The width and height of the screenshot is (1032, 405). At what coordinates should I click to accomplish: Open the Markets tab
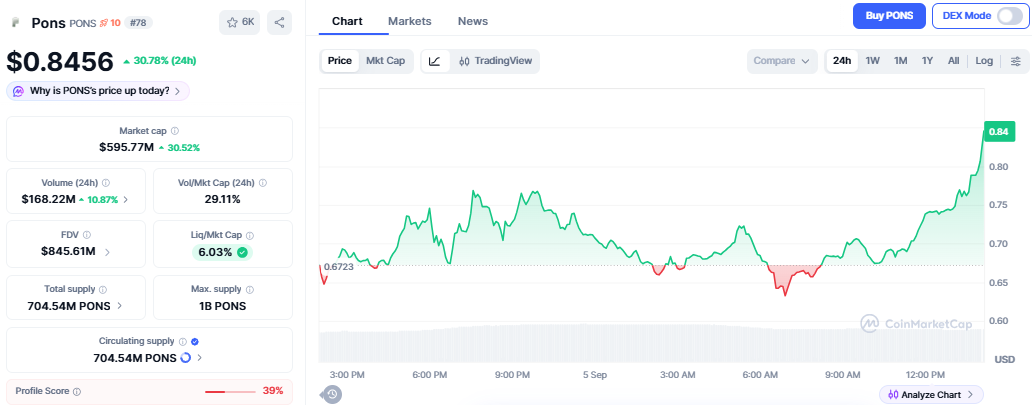coord(409,21)
